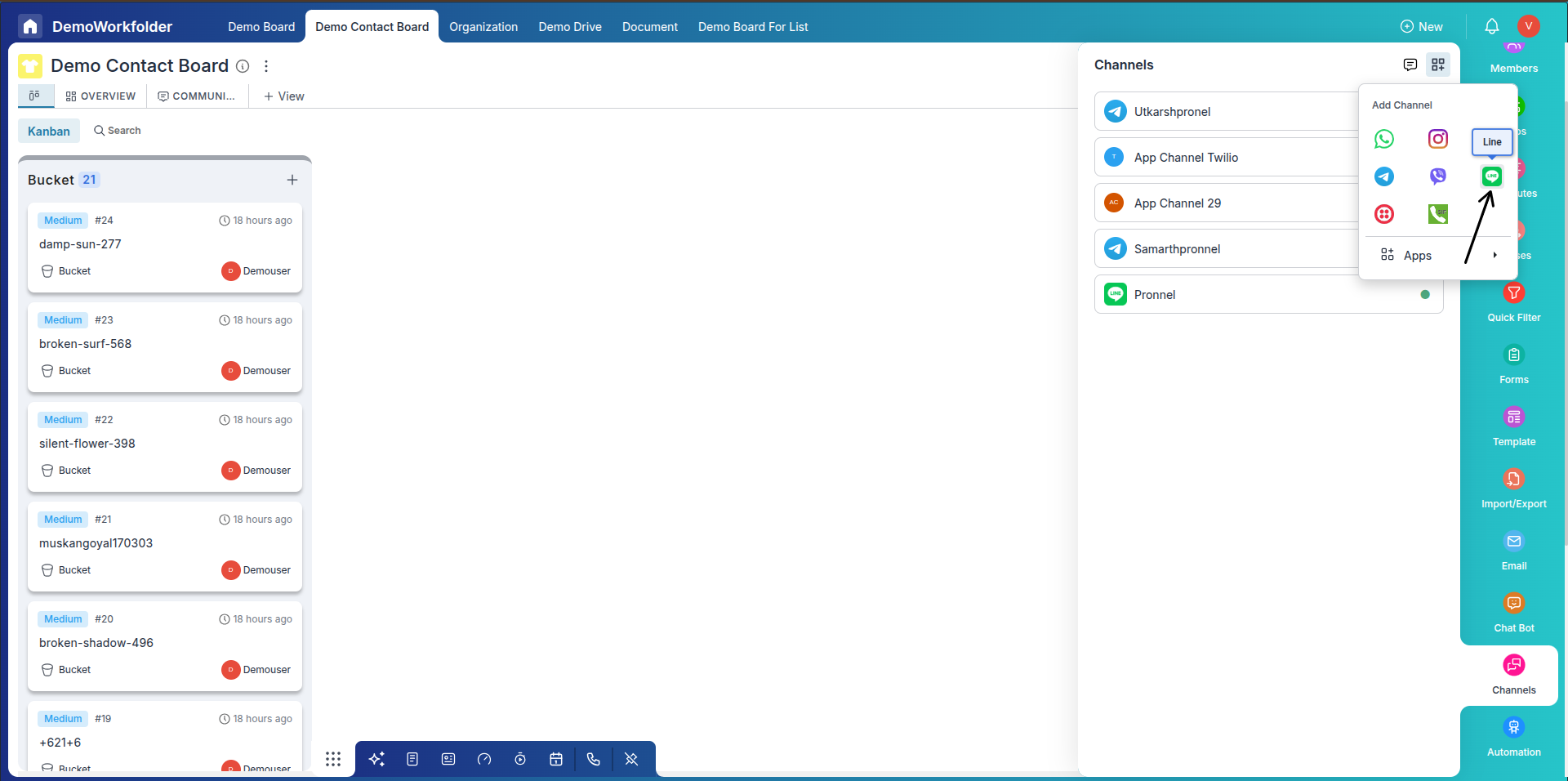
Task: Click the phone call icon in bottom toolbar
Action: [594, 759]
